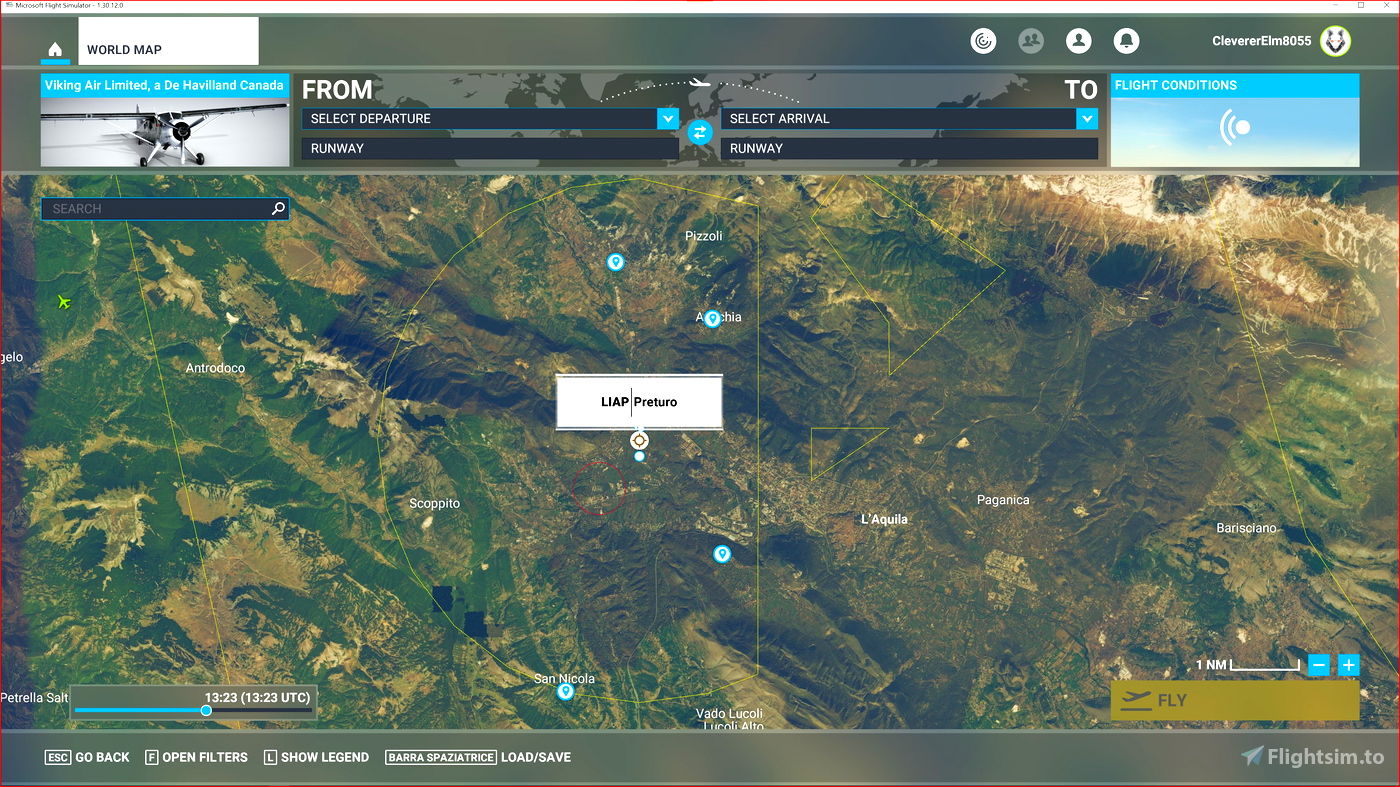Click the LIAP Preturo airport label
This screenshot has height=787, width=1400.
(x=639, y=402)
